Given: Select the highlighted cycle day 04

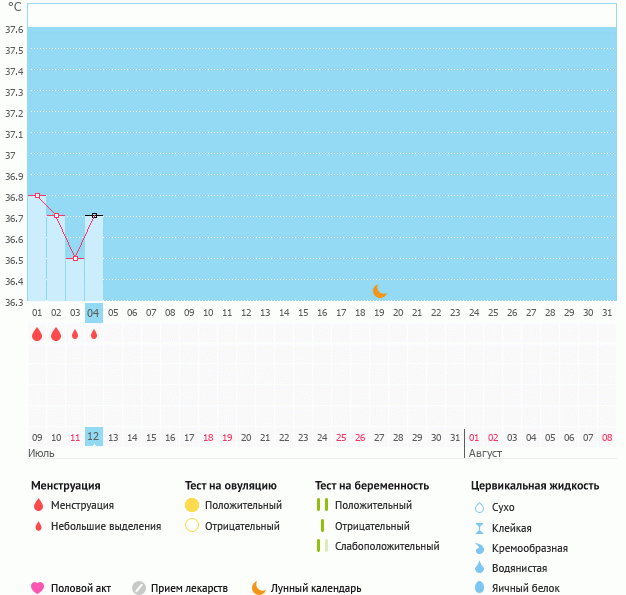Looking at the screenshot, I should click(x=94, y=313).
